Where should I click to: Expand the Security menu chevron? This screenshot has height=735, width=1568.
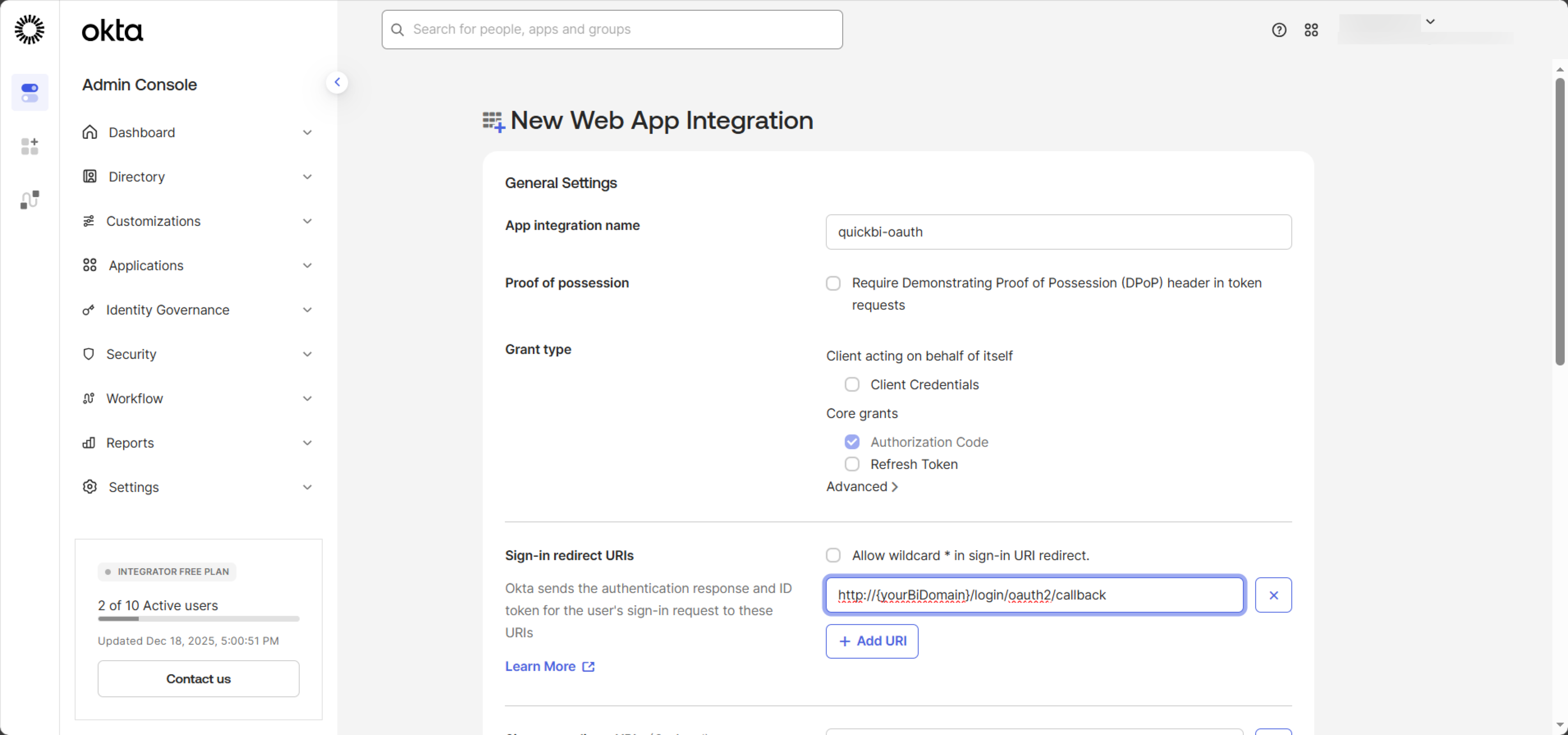pos(307,354)
